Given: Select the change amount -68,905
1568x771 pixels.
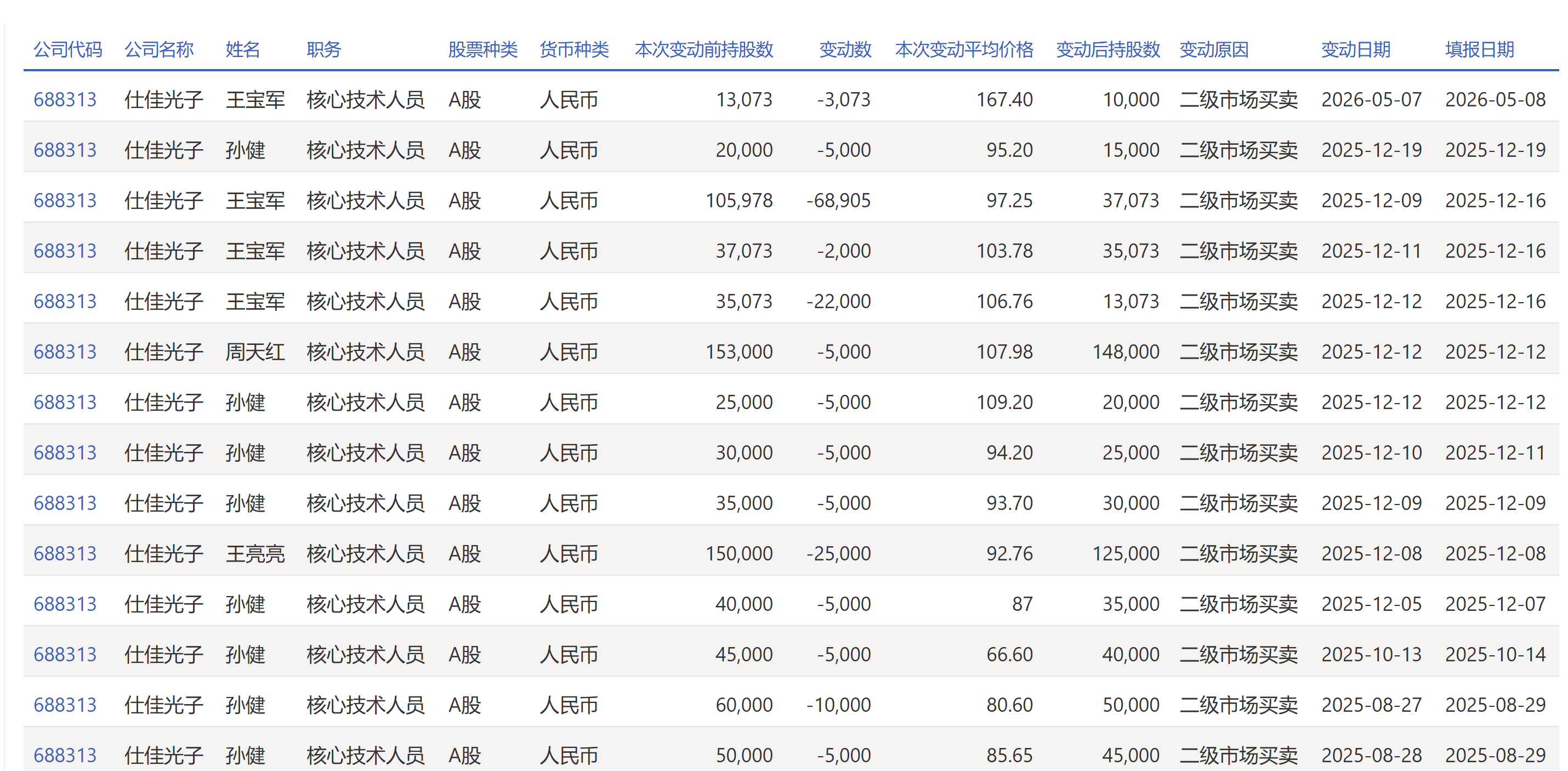Looking at the screenshot, I should [x=839, y=200].
